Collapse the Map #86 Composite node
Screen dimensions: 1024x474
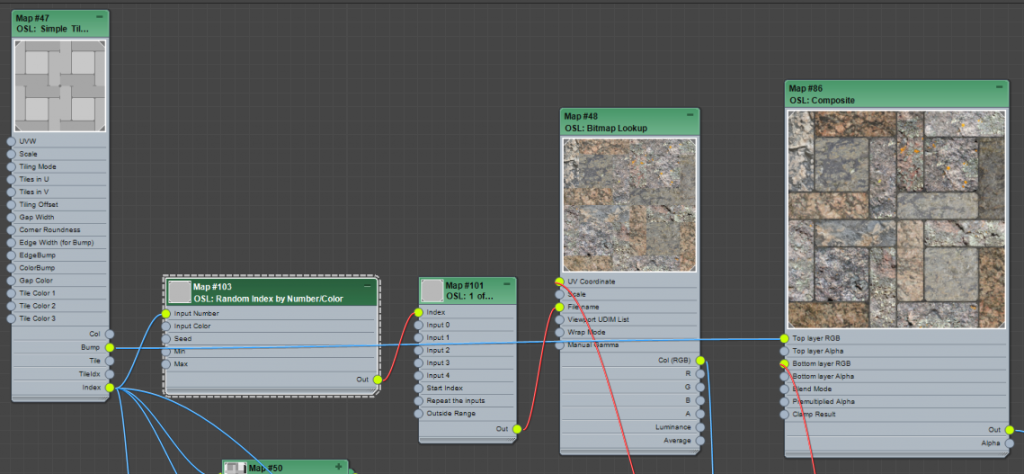coord(998,88)
